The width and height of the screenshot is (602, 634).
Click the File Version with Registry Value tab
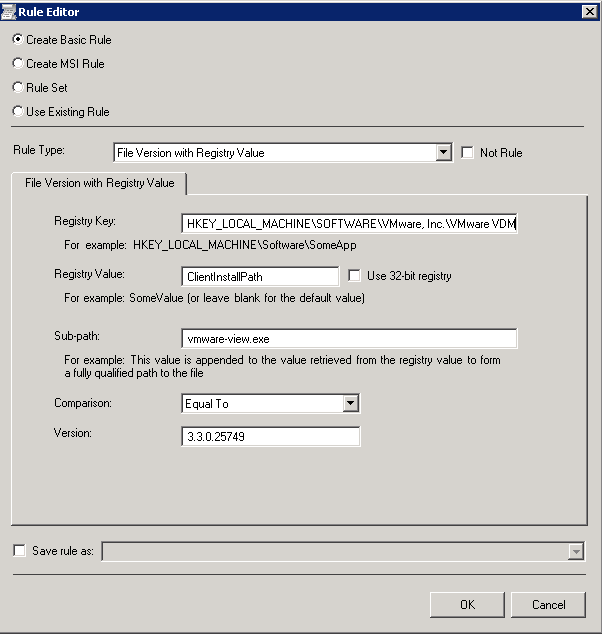[x=99, y=183]
